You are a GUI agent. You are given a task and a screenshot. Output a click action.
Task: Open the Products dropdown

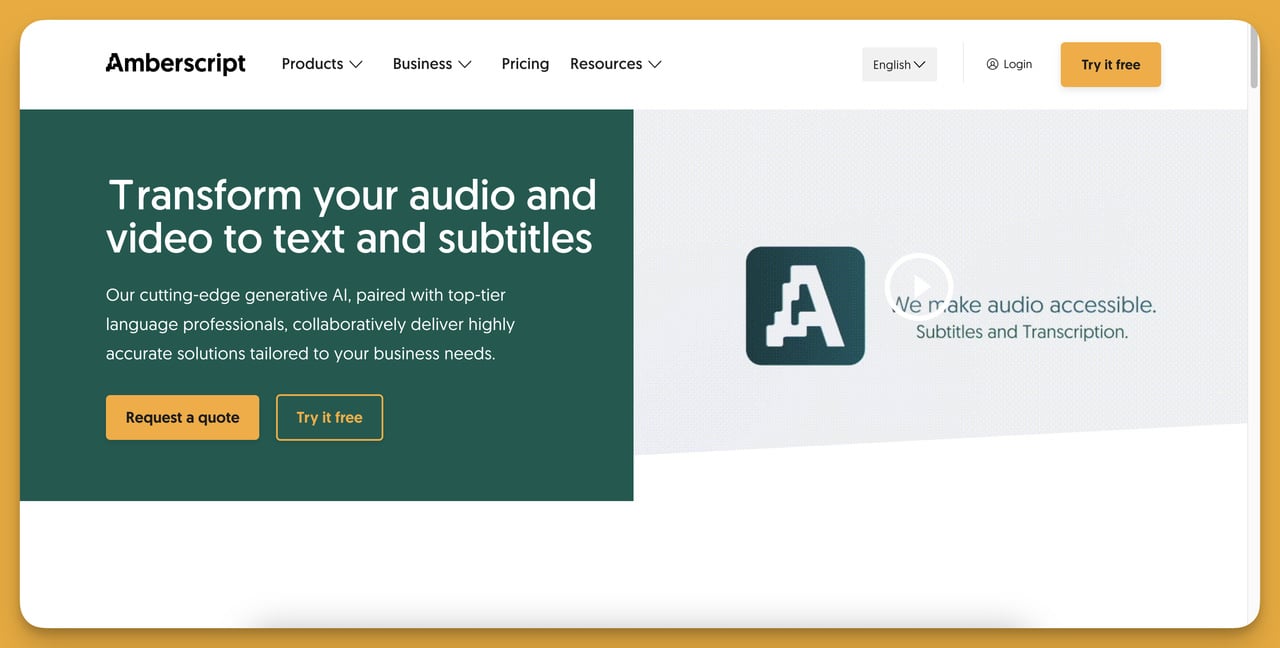pyautogui.click(x=321, y=63)
